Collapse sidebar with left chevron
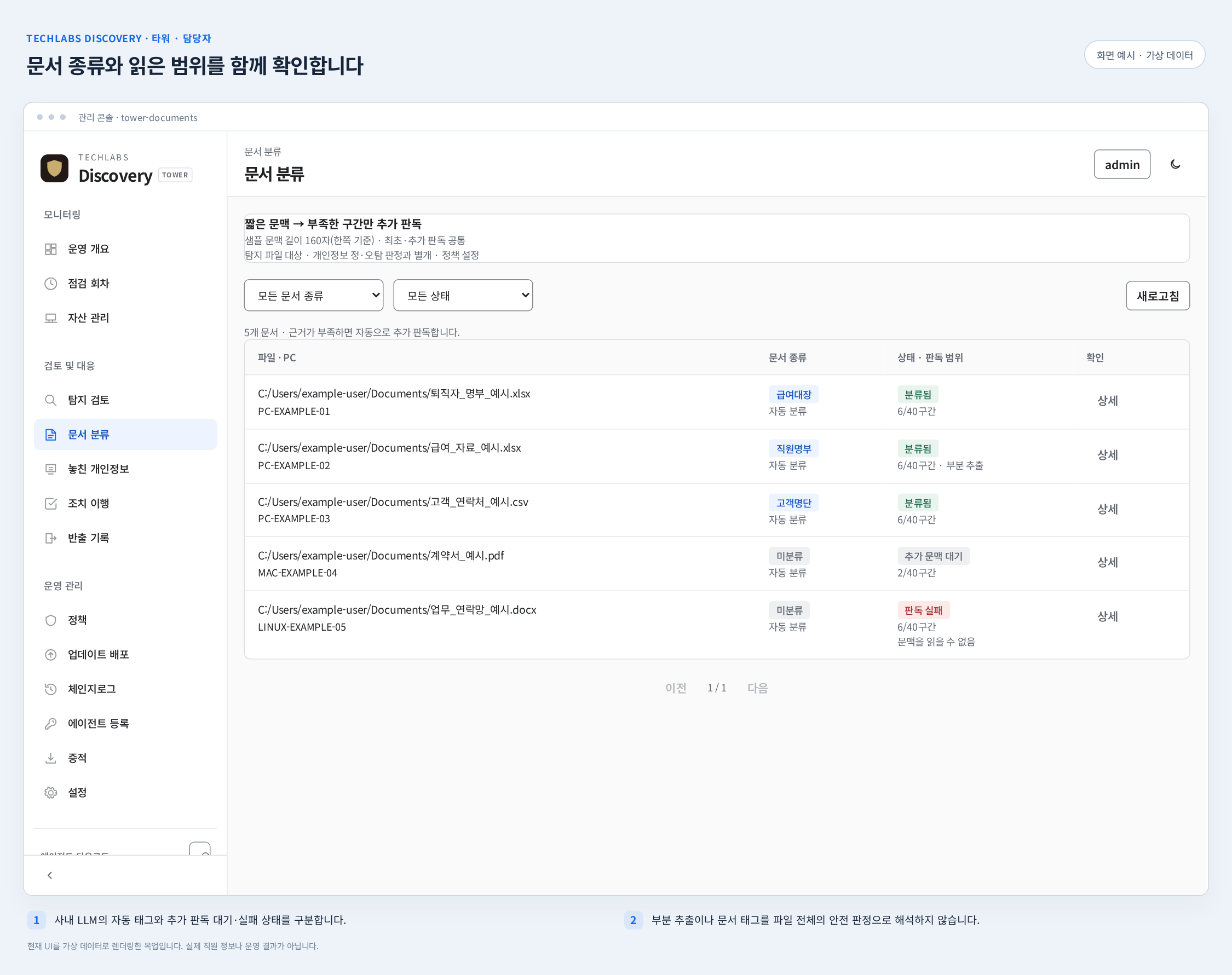1232x975 pixels. tap(50, 875)
